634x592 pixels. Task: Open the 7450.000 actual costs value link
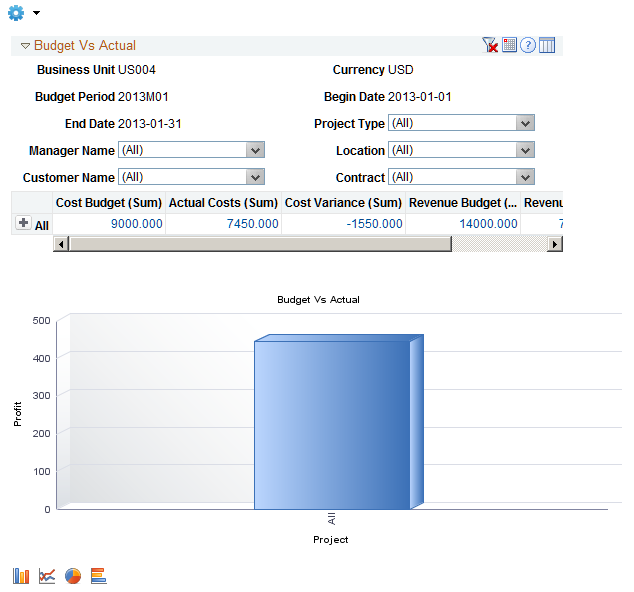coord(252,224)
